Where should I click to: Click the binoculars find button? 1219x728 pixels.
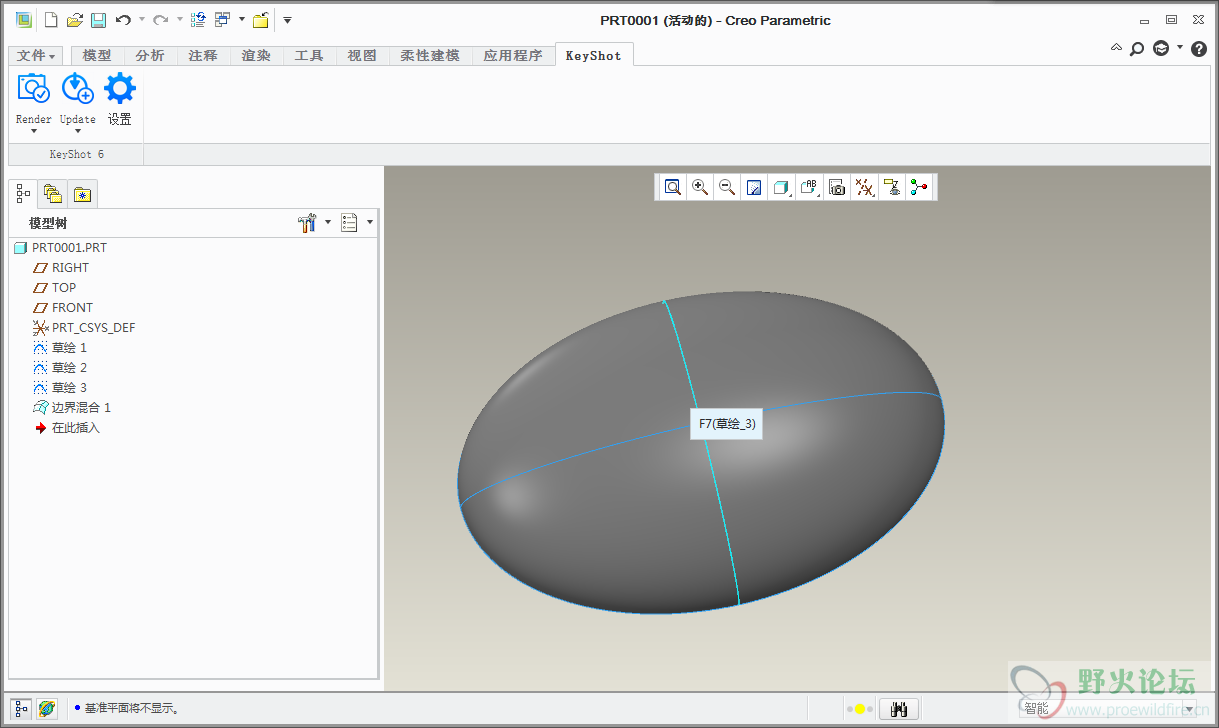pos(898,709)
